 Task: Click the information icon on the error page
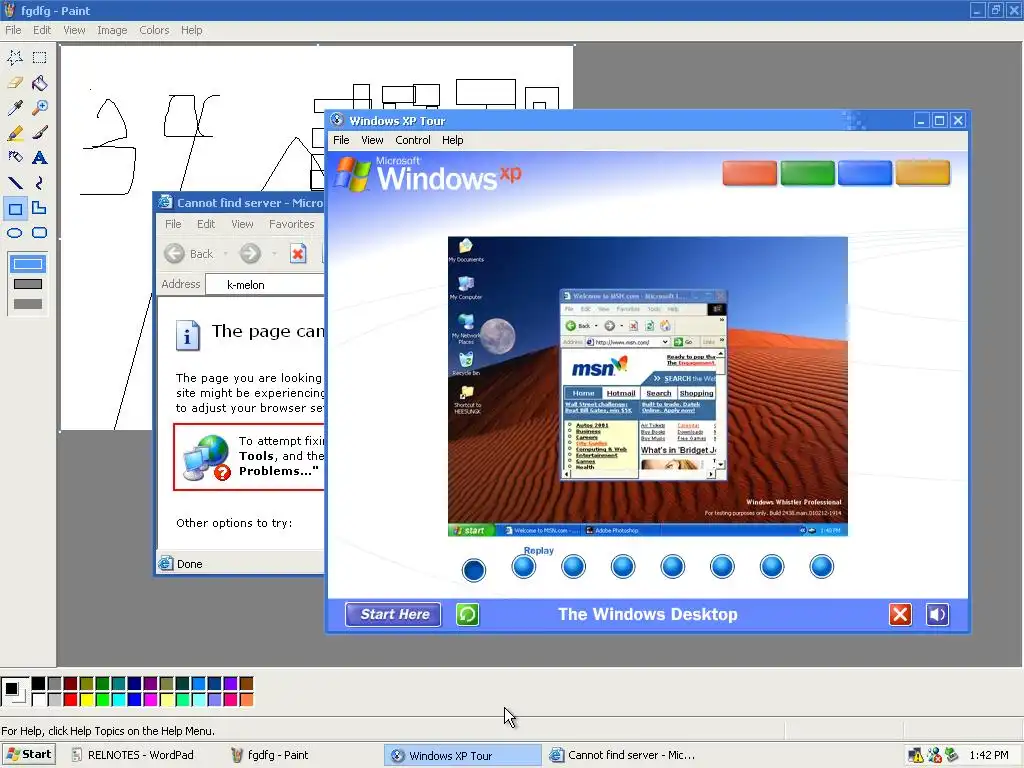(187, 336)
